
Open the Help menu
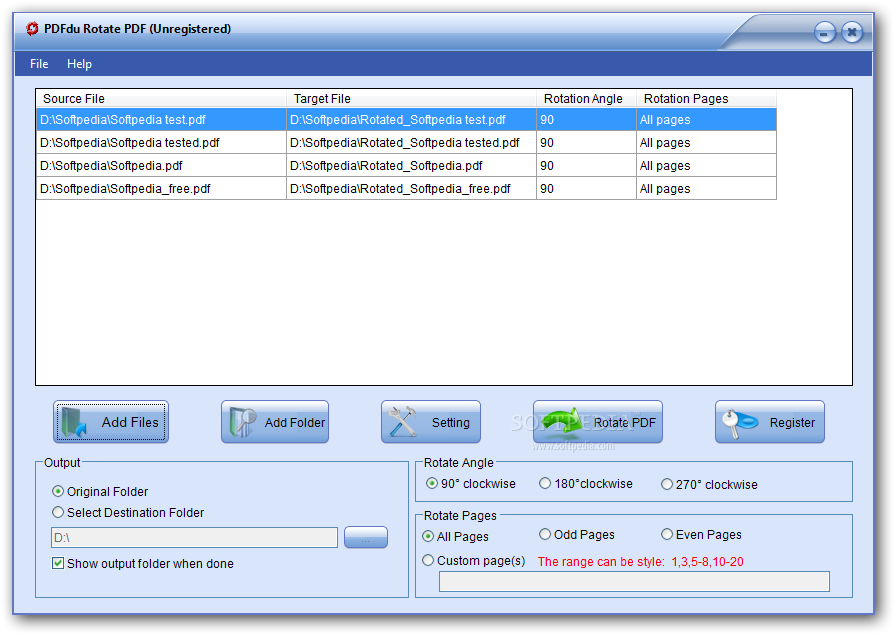79,64
